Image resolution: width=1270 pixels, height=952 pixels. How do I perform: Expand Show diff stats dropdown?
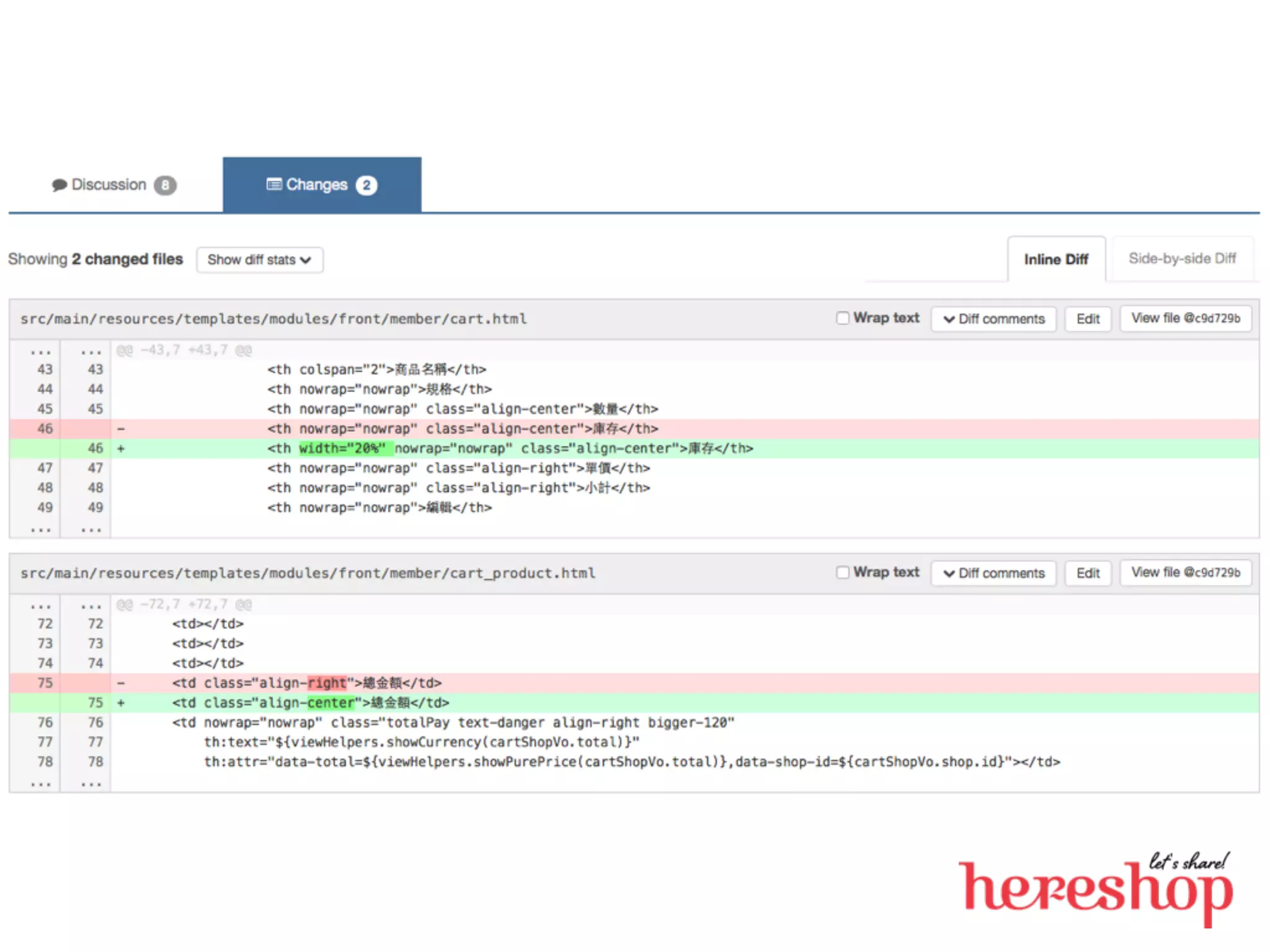(x=259, y=260)
